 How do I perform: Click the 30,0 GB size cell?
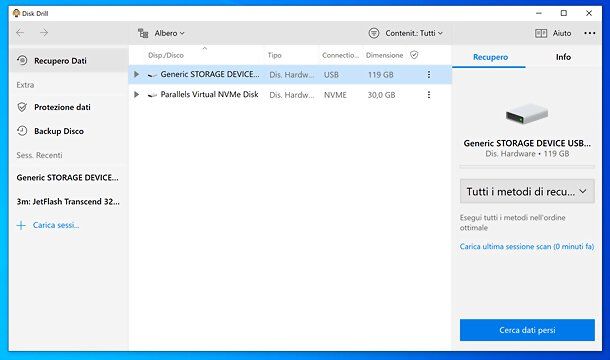(x=381, y=95)
